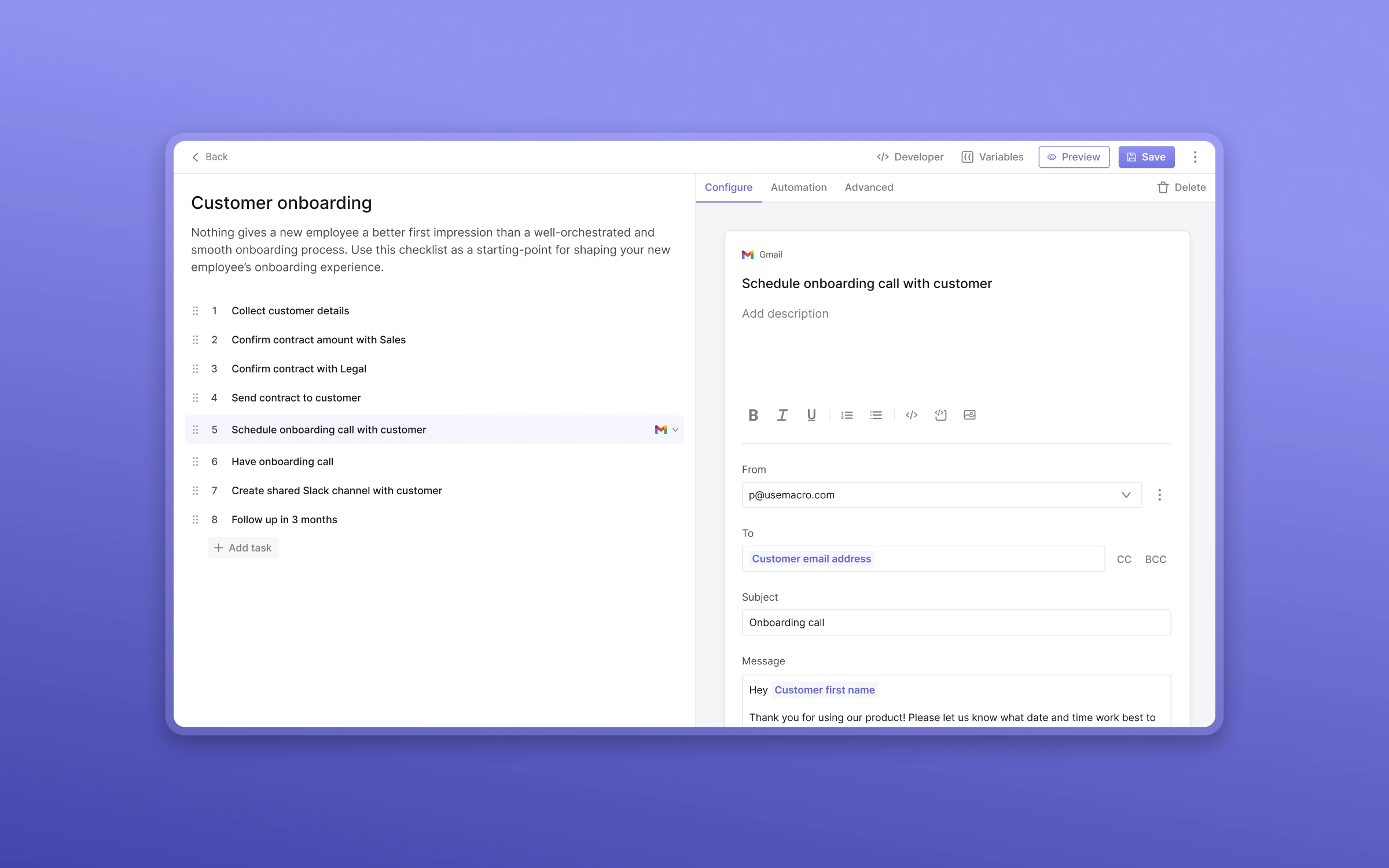Image resolution: width=1389 pixels, height=868 pixels.
Task: Click the Add description placeholder
Action: pos(785,314)
